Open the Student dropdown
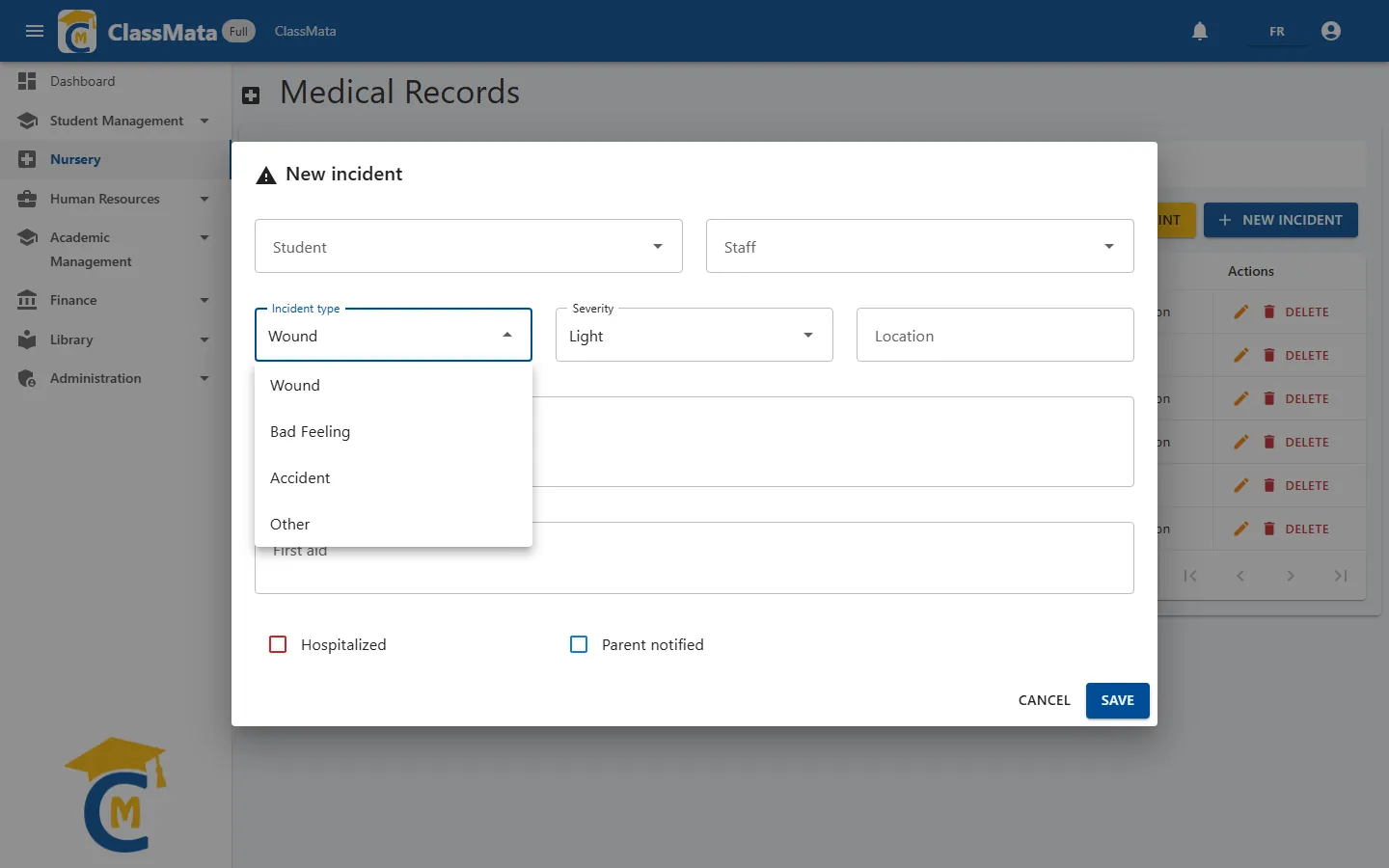The width and height of the screenshot is (1389, 868). point(469,246)
